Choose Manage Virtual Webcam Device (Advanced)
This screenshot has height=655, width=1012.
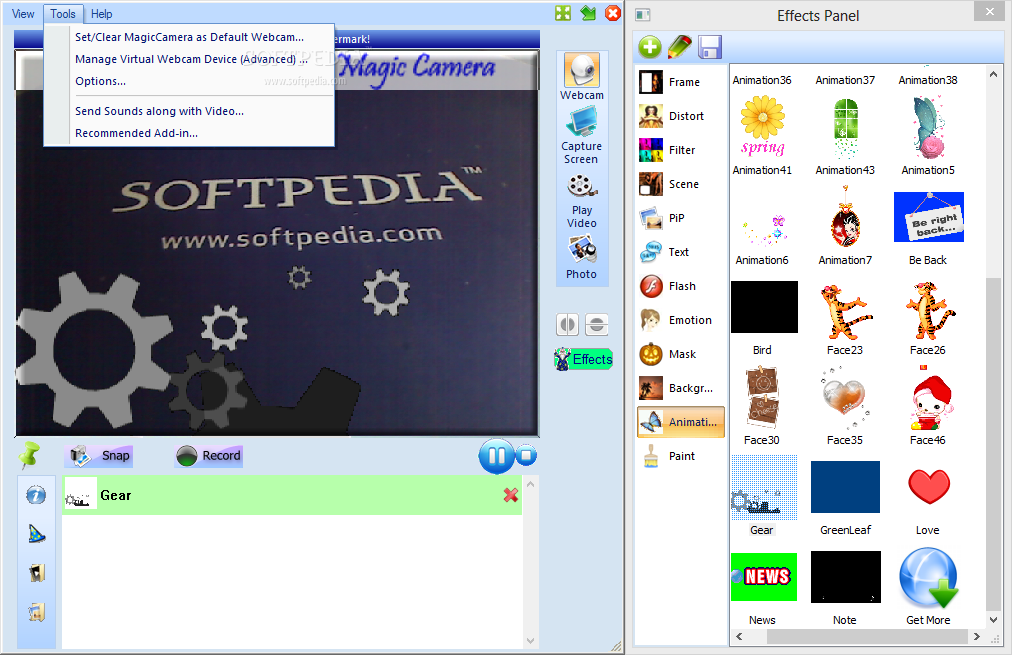point(189,59)
